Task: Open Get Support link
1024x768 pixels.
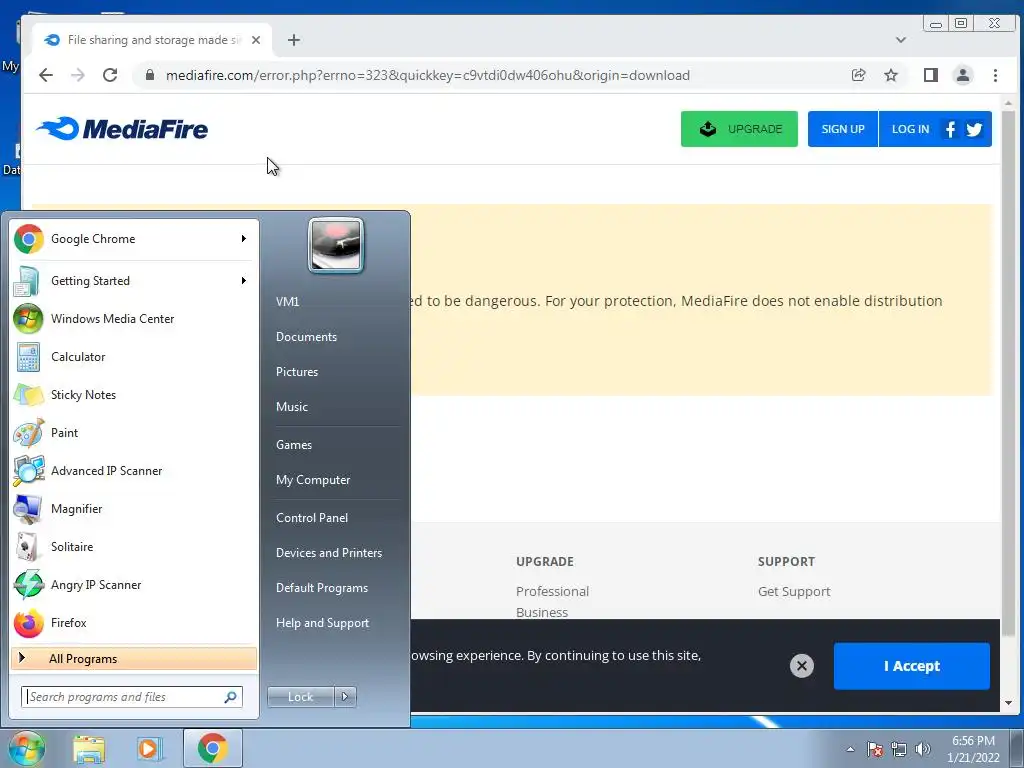Action: coord(794,592)
